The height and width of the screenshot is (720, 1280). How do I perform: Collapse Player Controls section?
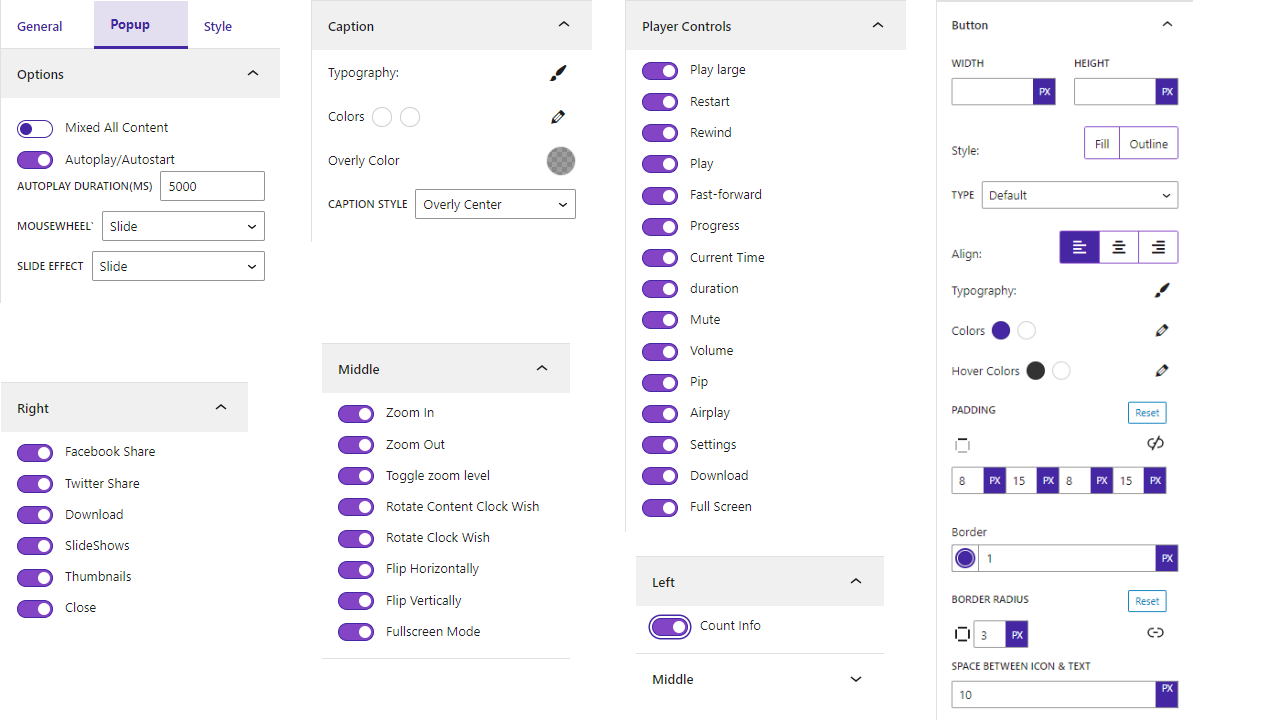[x=878, y=25]
